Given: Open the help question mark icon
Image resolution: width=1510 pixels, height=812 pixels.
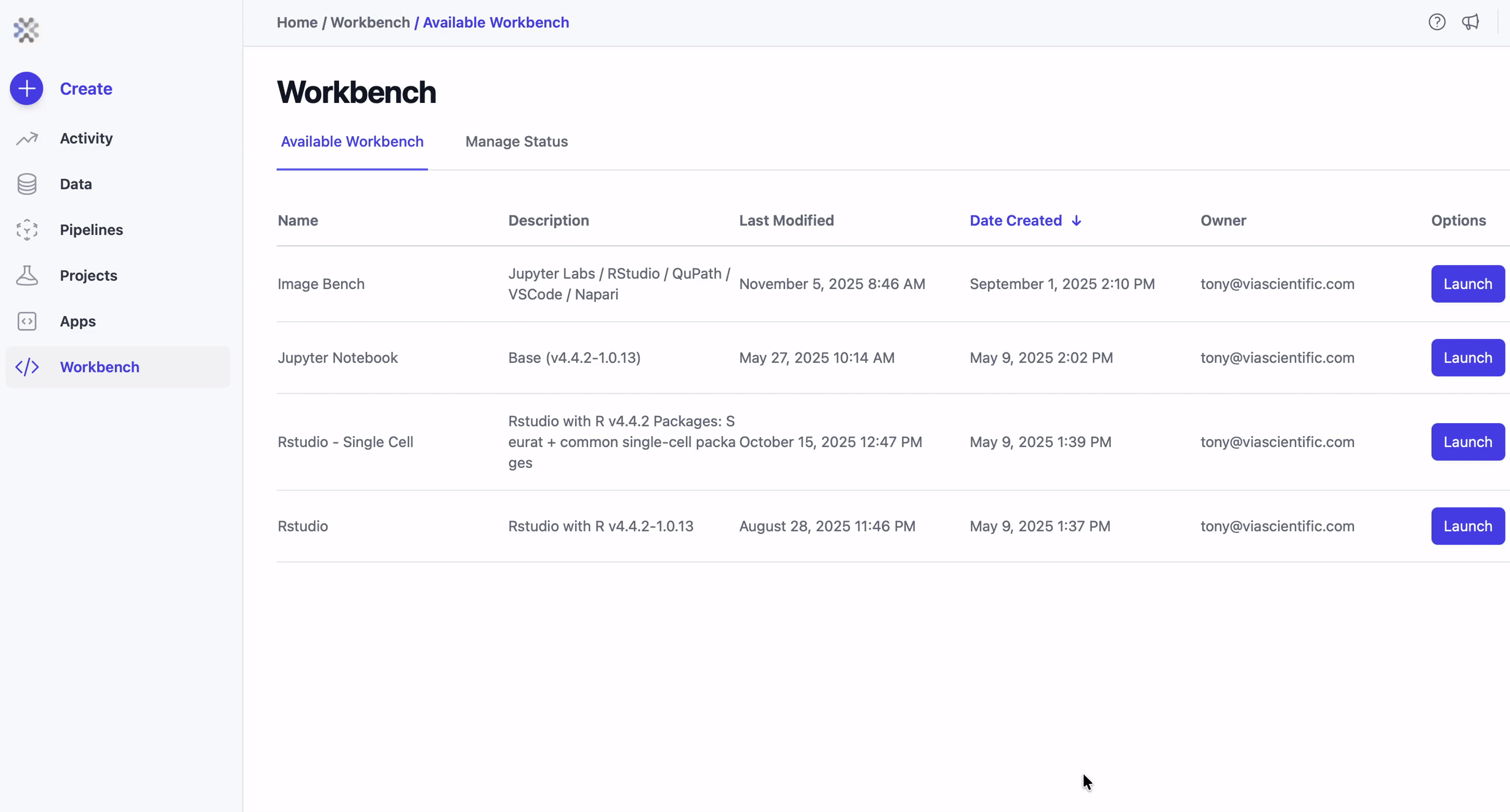Looking at the screenshot, I should (1437, 22).
